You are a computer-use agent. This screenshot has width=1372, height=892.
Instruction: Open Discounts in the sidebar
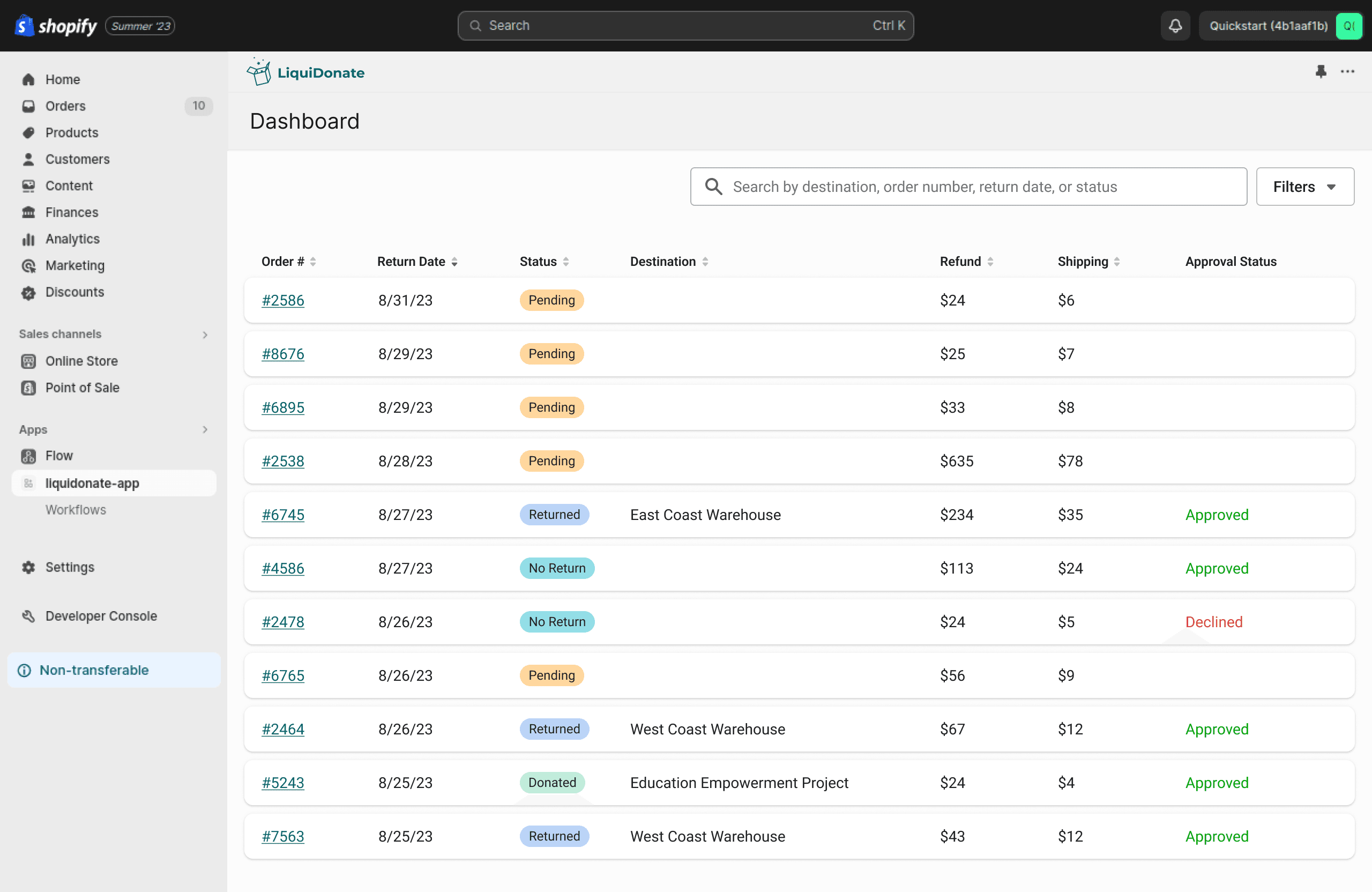(74, 292)
